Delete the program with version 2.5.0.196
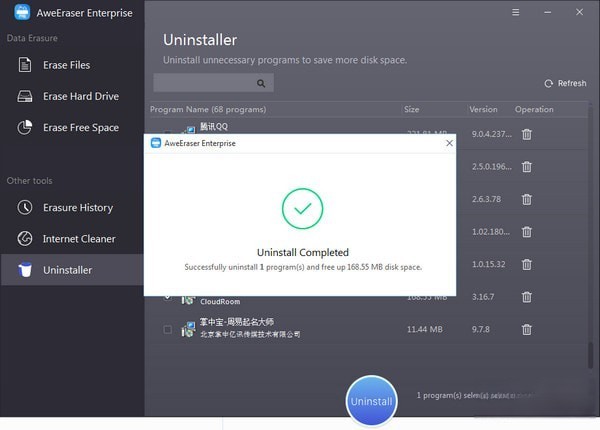The height and width of the screenshot is (430, 600). click(527, 167)
